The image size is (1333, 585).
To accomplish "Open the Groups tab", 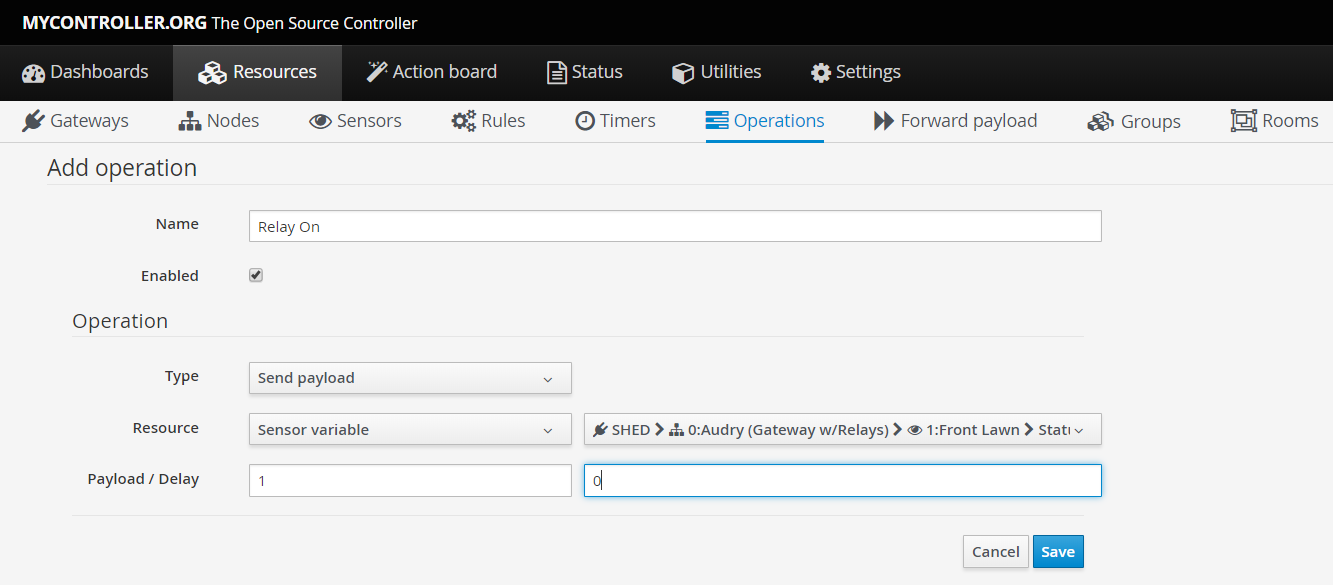I will (1134, 121).
